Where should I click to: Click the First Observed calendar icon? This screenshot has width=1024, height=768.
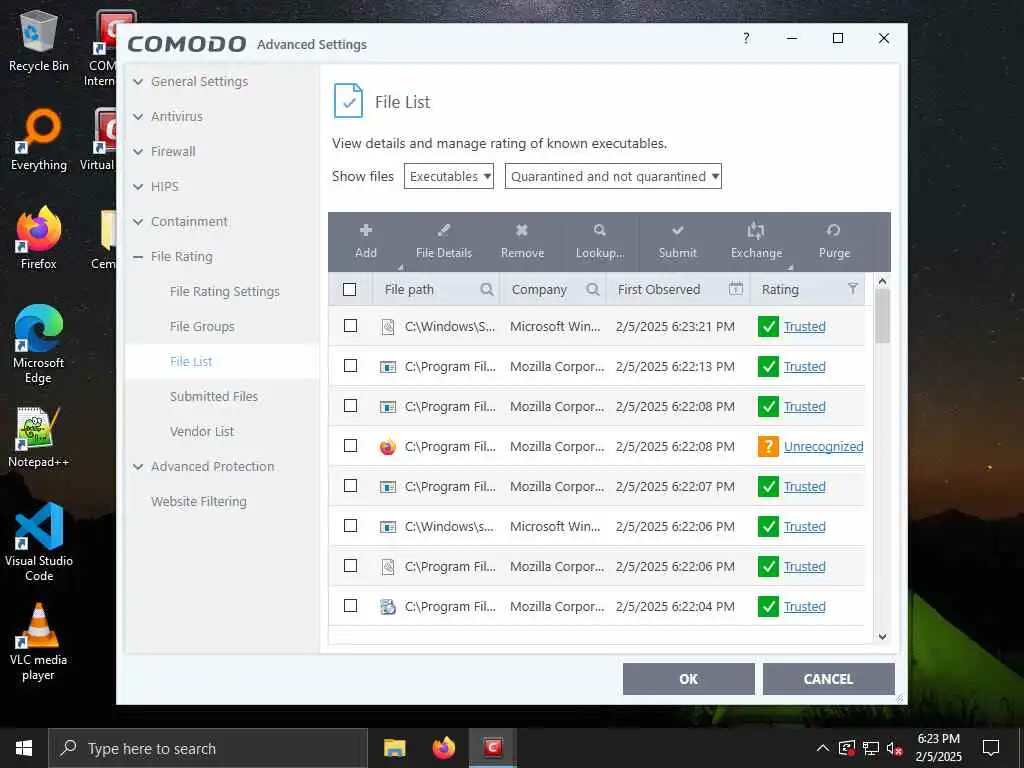735,289
